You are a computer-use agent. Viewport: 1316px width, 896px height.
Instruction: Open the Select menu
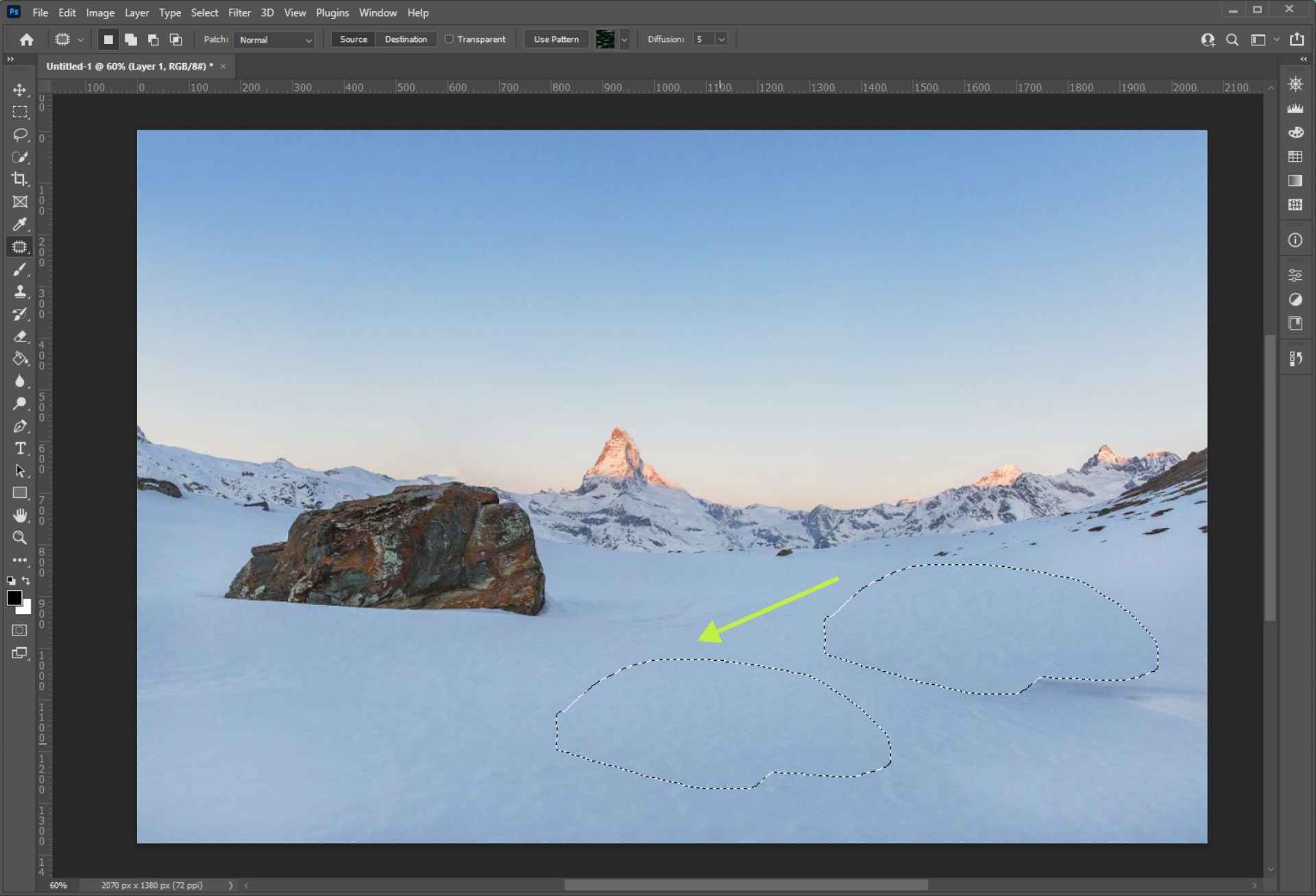click(204, 12)
